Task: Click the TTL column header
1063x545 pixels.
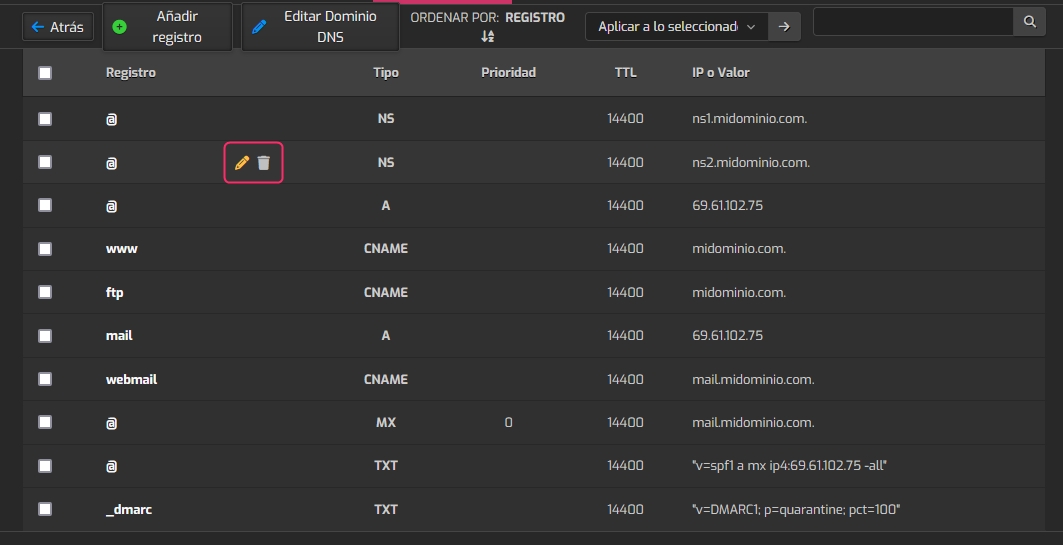Action: (x=625, y=73)
